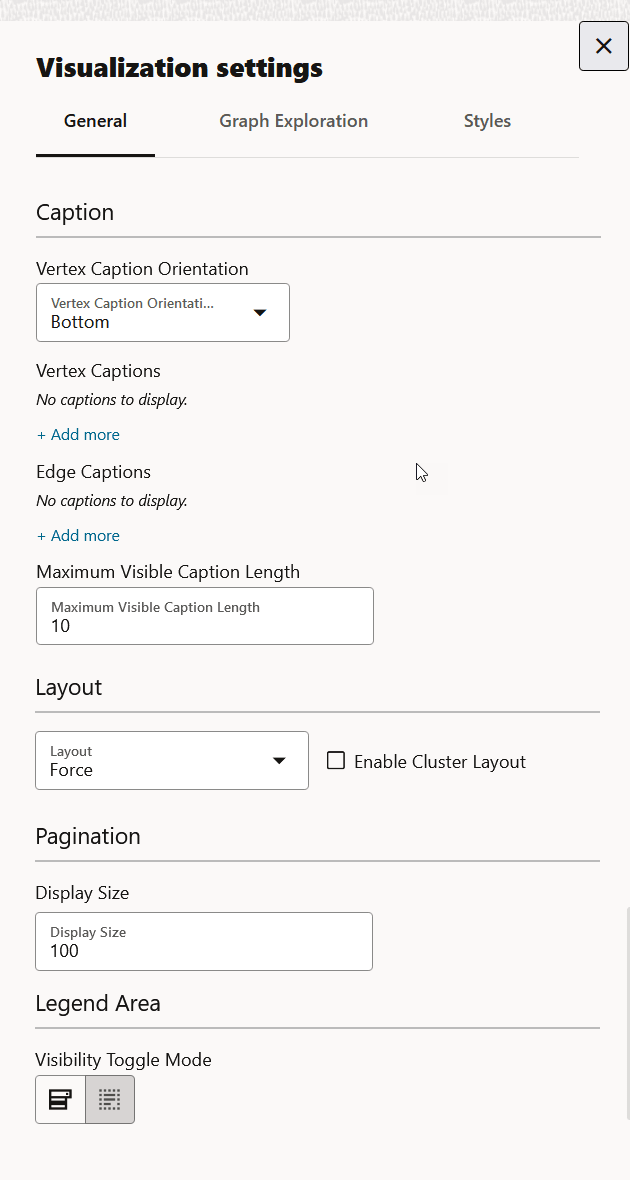Switch to the Styles tab
The image size is (630, 1180).
[487, 121]
